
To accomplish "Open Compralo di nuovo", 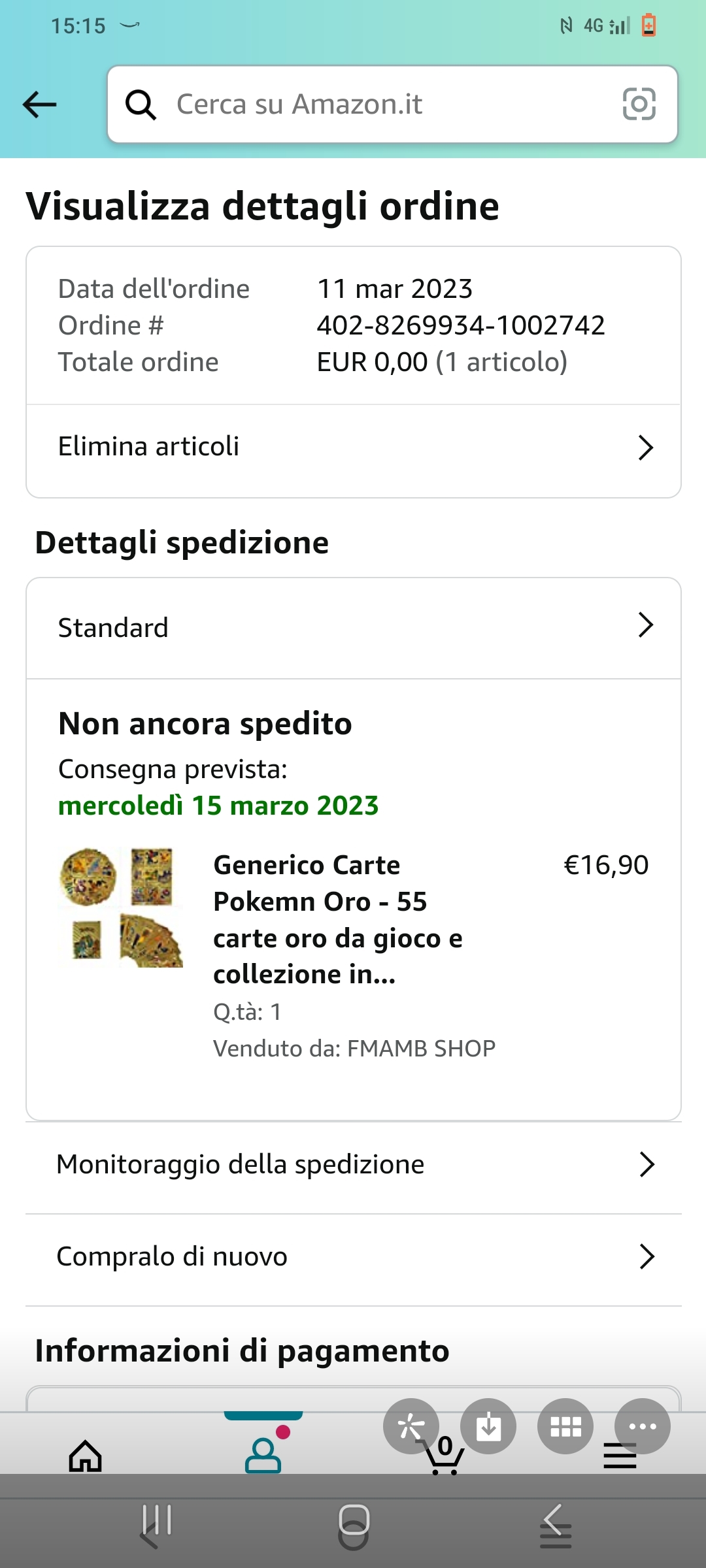I will pyautogui.click(x=353, y=1256).
